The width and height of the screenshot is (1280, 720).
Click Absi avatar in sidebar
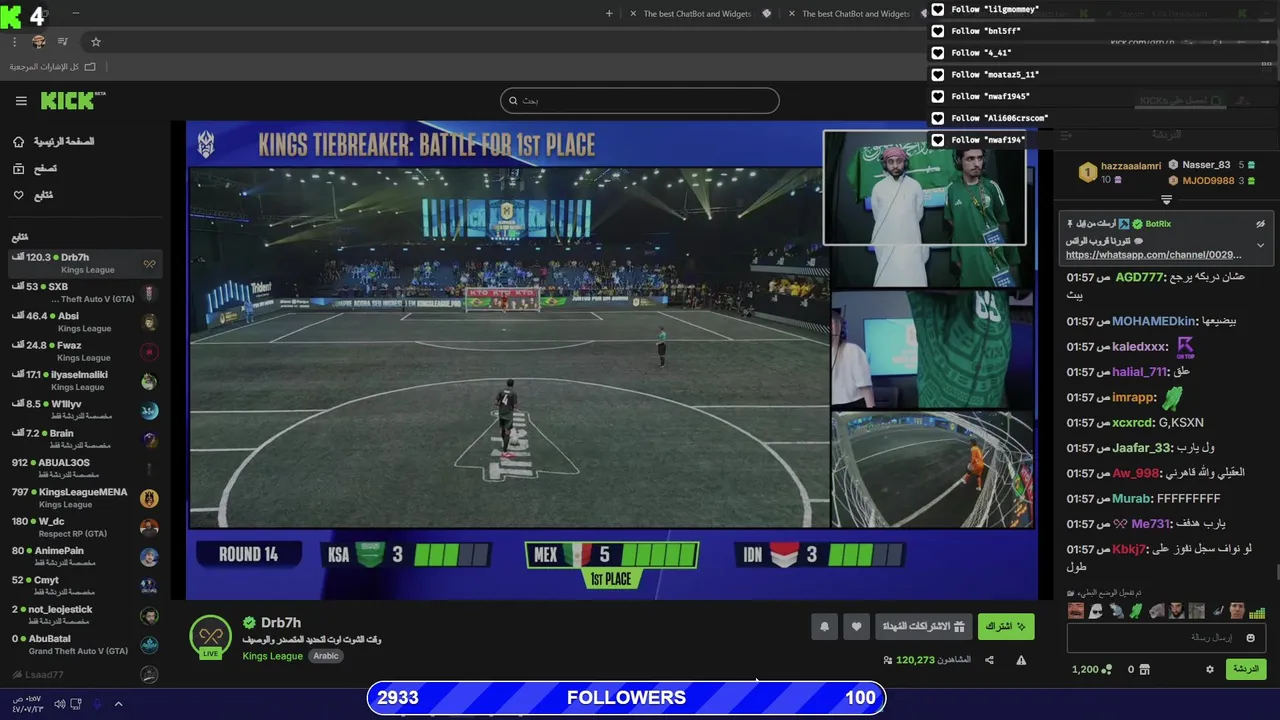click(x=149, y=322)
